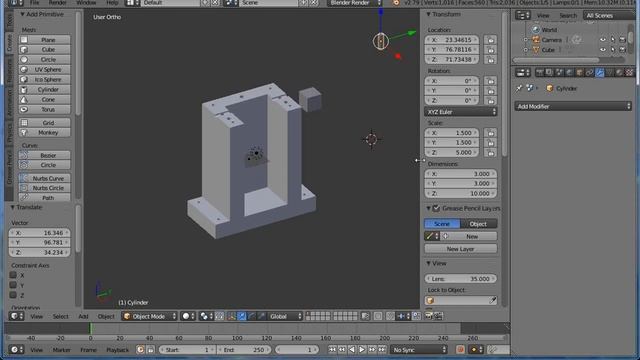This screenshot has width=640, height=360.
Task: Lock the Rotation X value
Action: click(491, 81)
